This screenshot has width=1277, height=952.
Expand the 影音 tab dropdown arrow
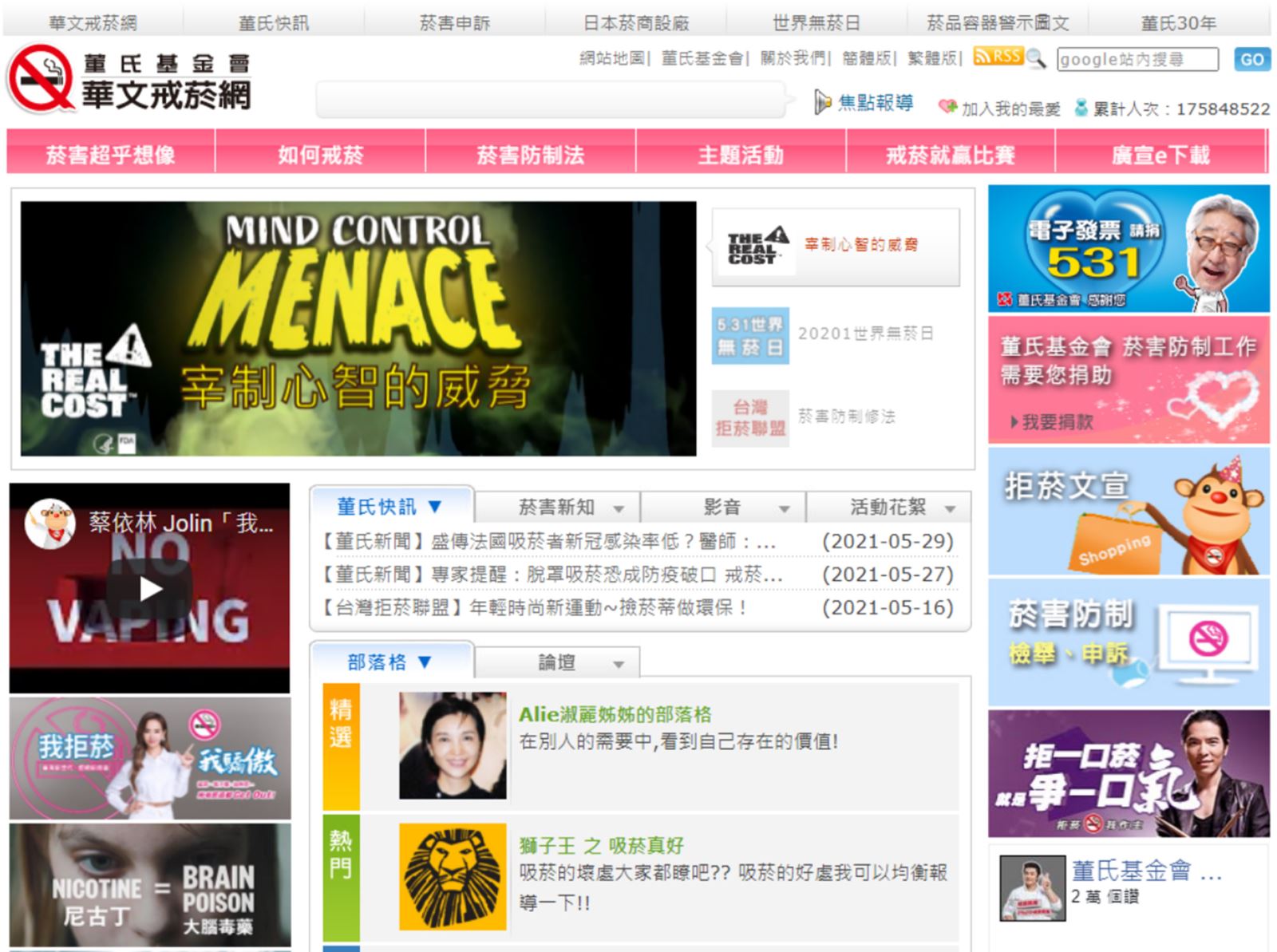[x=785, y=509]
